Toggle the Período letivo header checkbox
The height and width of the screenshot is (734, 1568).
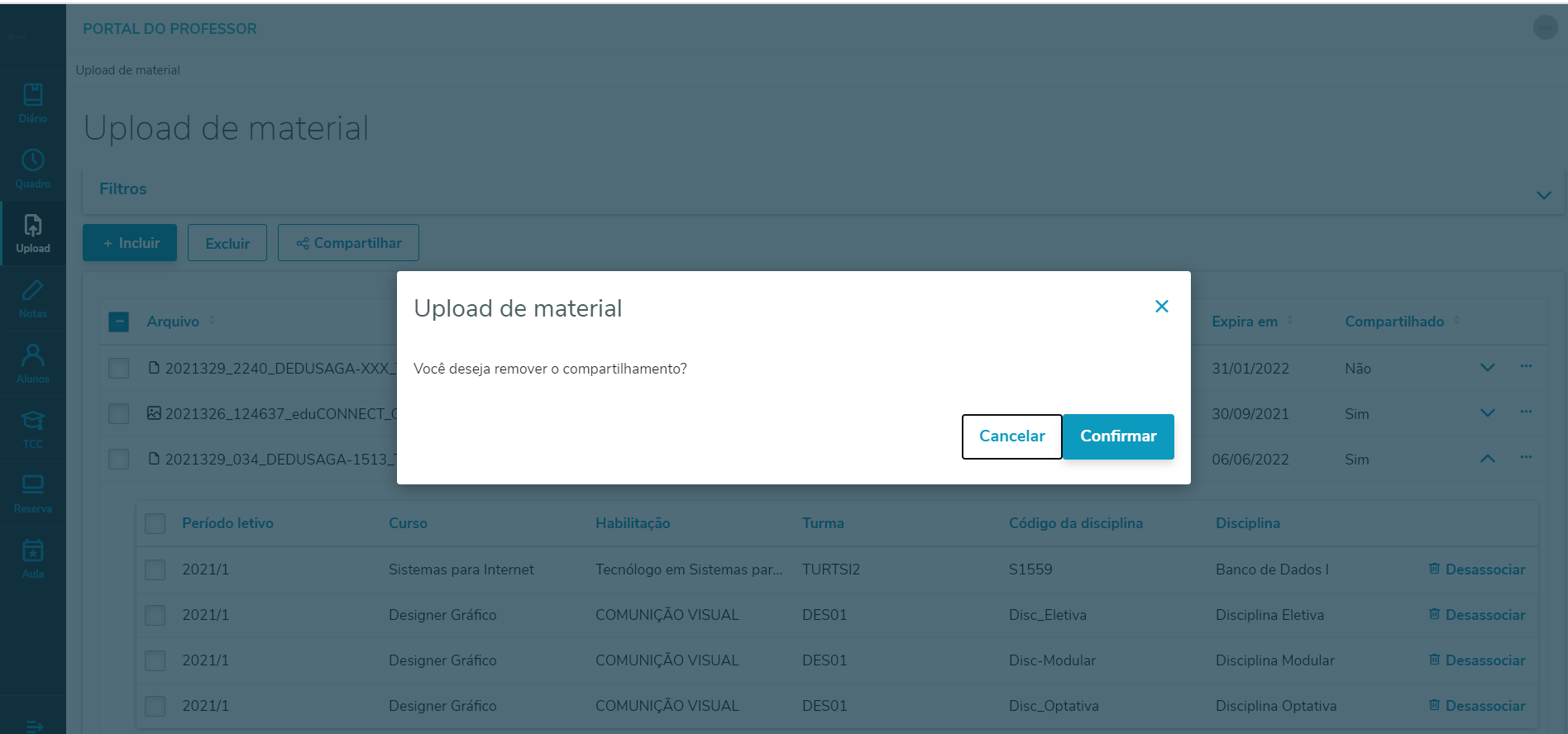click(155, 523)
